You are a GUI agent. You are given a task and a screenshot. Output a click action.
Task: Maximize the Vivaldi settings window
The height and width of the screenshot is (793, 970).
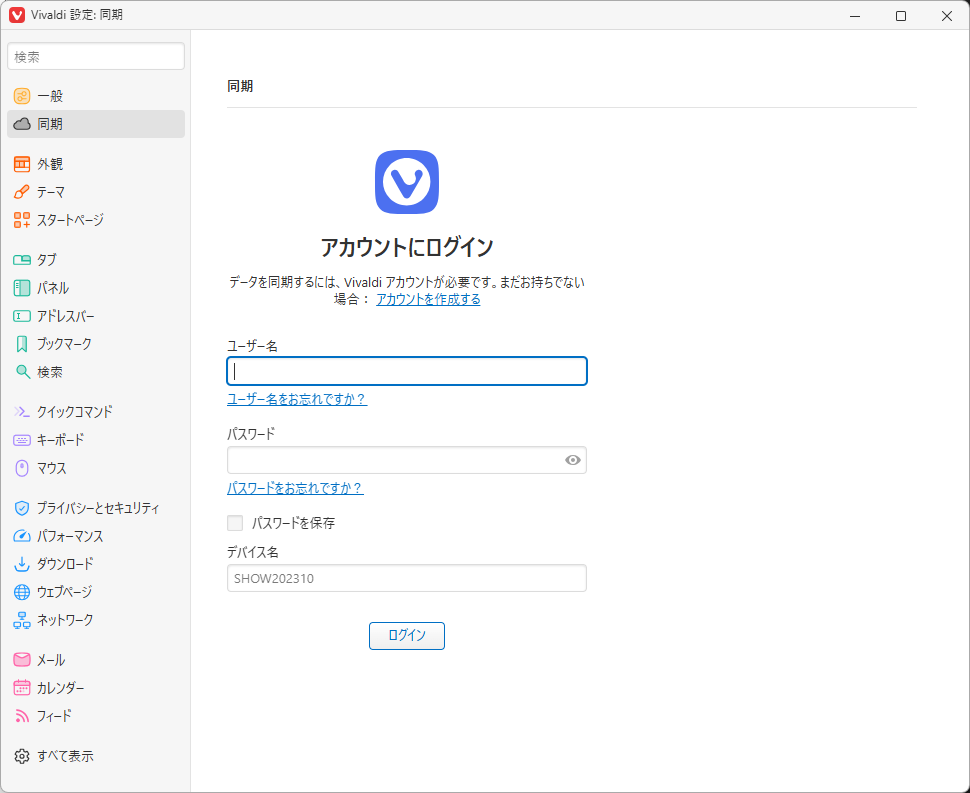click(x=901, y=15)
